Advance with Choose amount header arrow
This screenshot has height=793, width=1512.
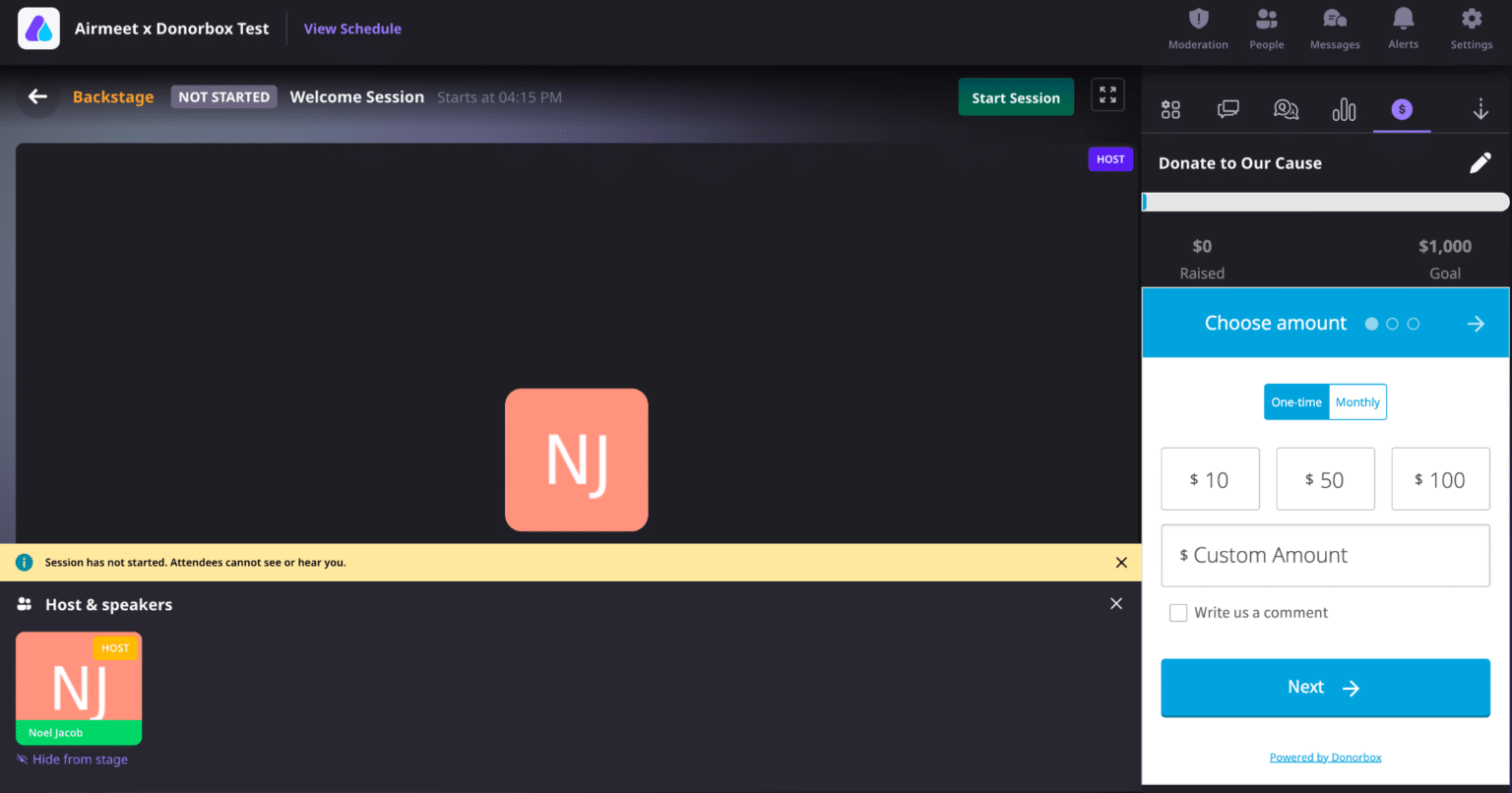1475,324
